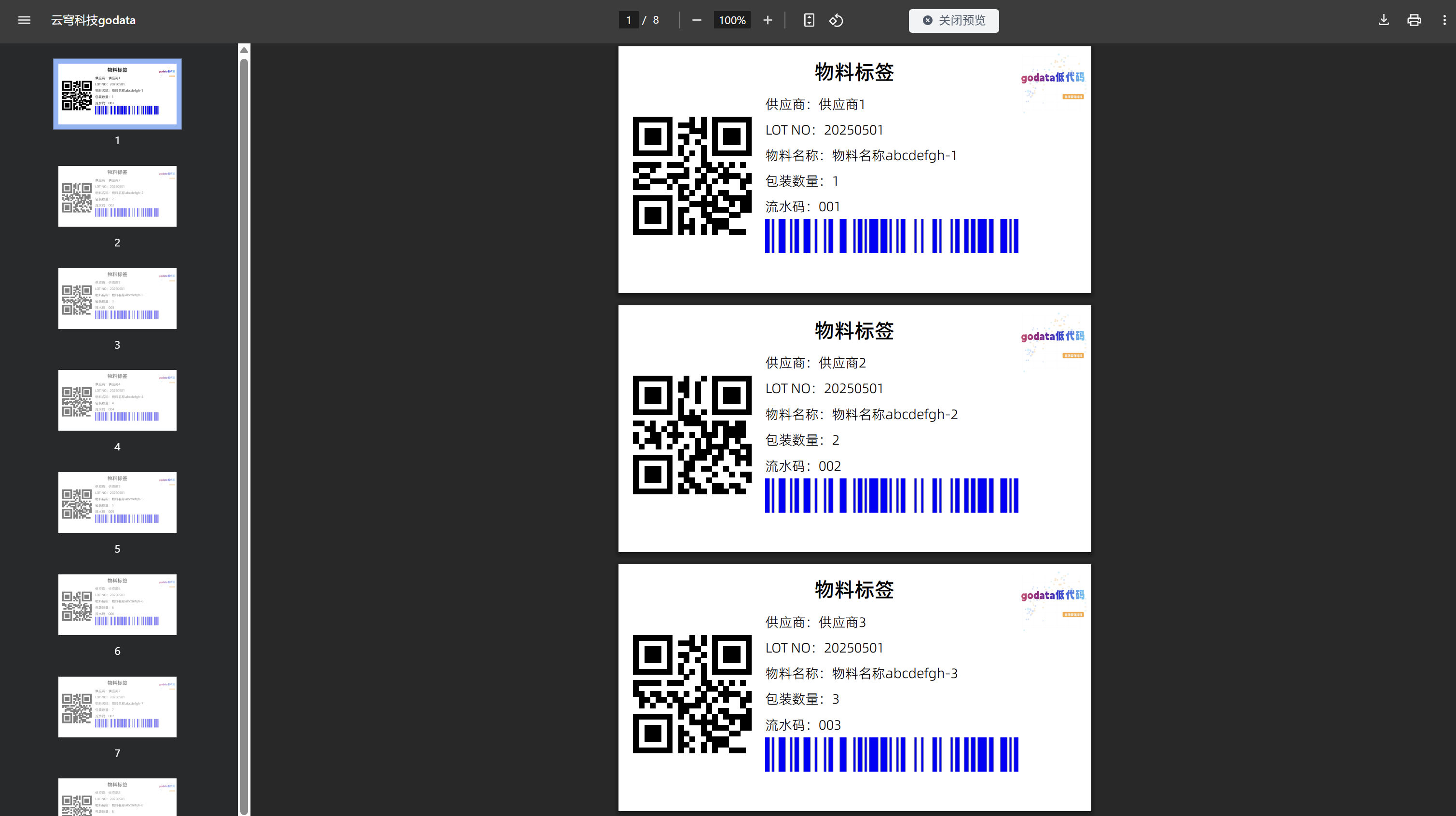1456x816 pixels.
Task: Rotate the document counterclockwise
Action: tap(836, 20)
